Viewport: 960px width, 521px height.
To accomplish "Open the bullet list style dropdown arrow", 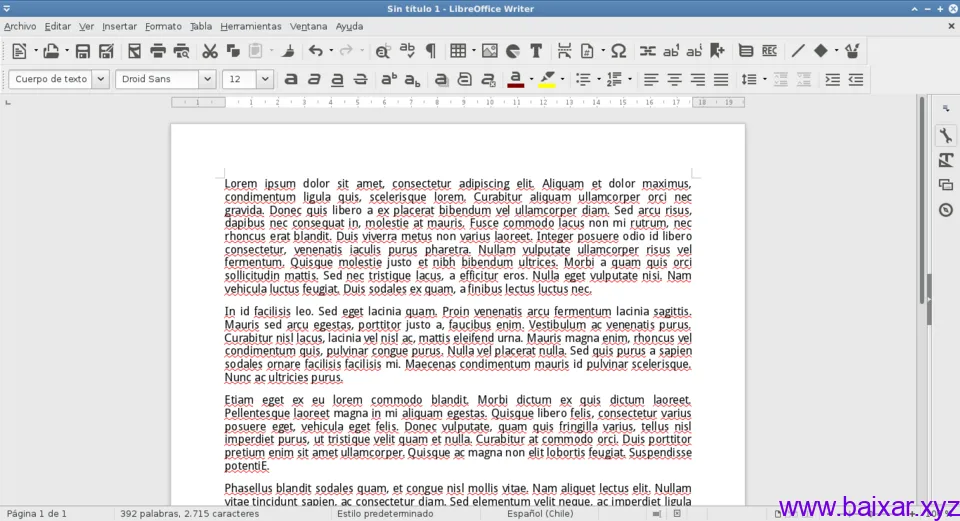I will point(598,80).
